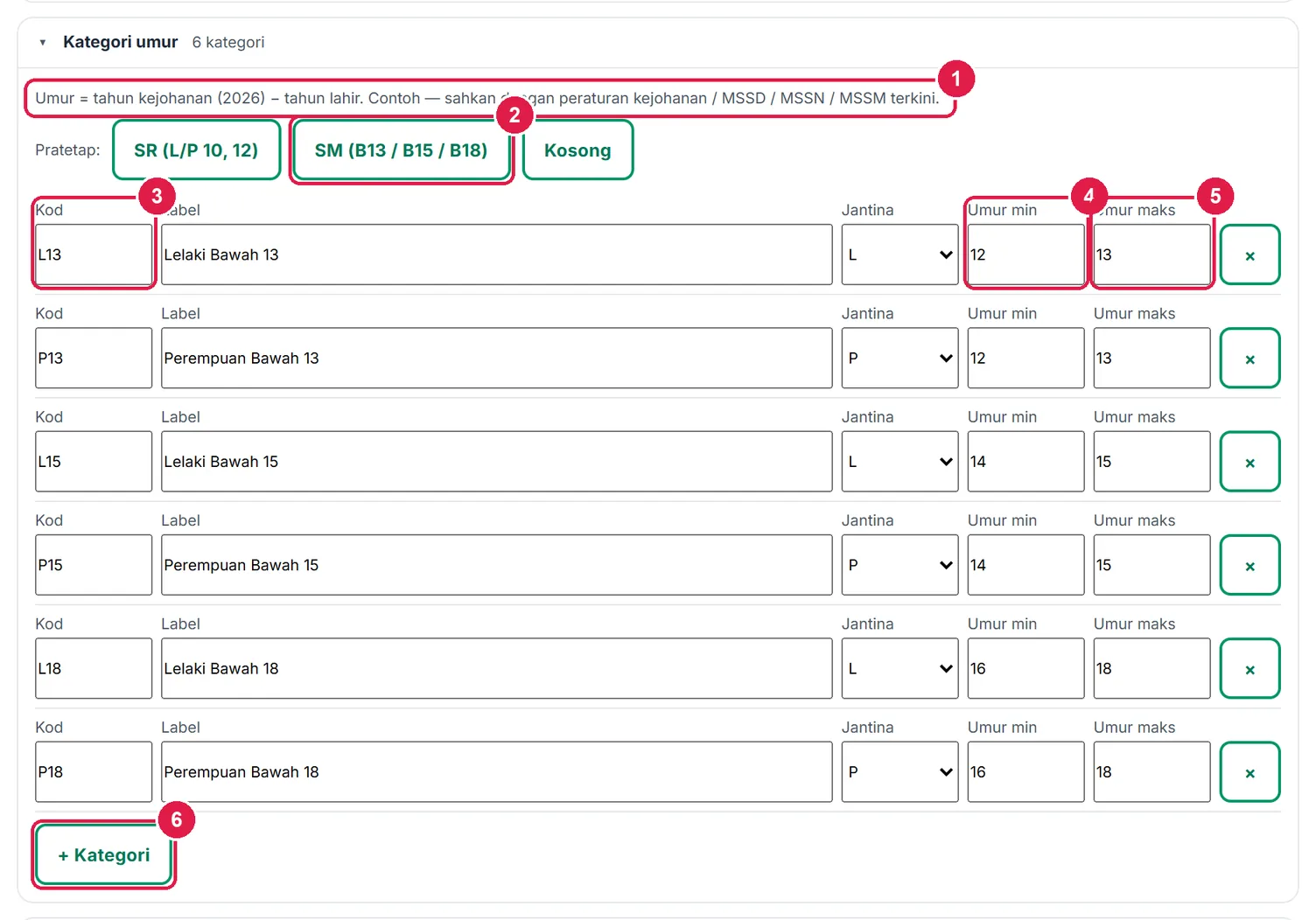Click the Kod field containing L15
This screenshot has width=1316, height=920.
94,462
